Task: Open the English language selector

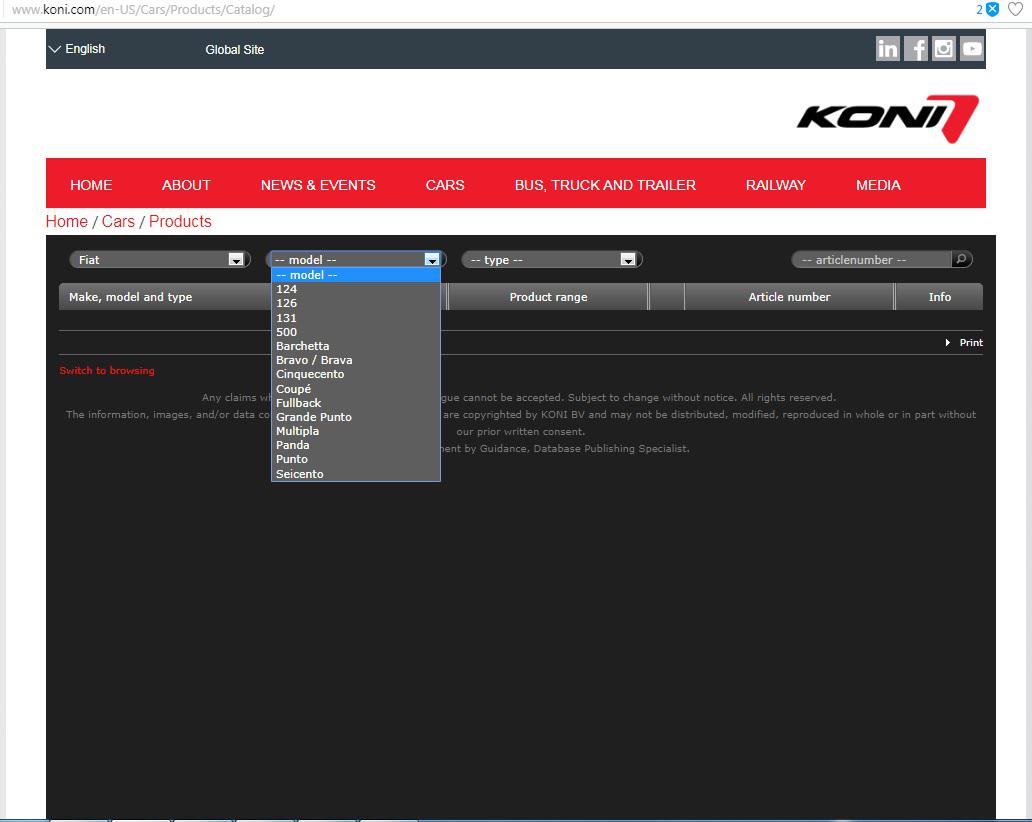Action: click(77, 49)
